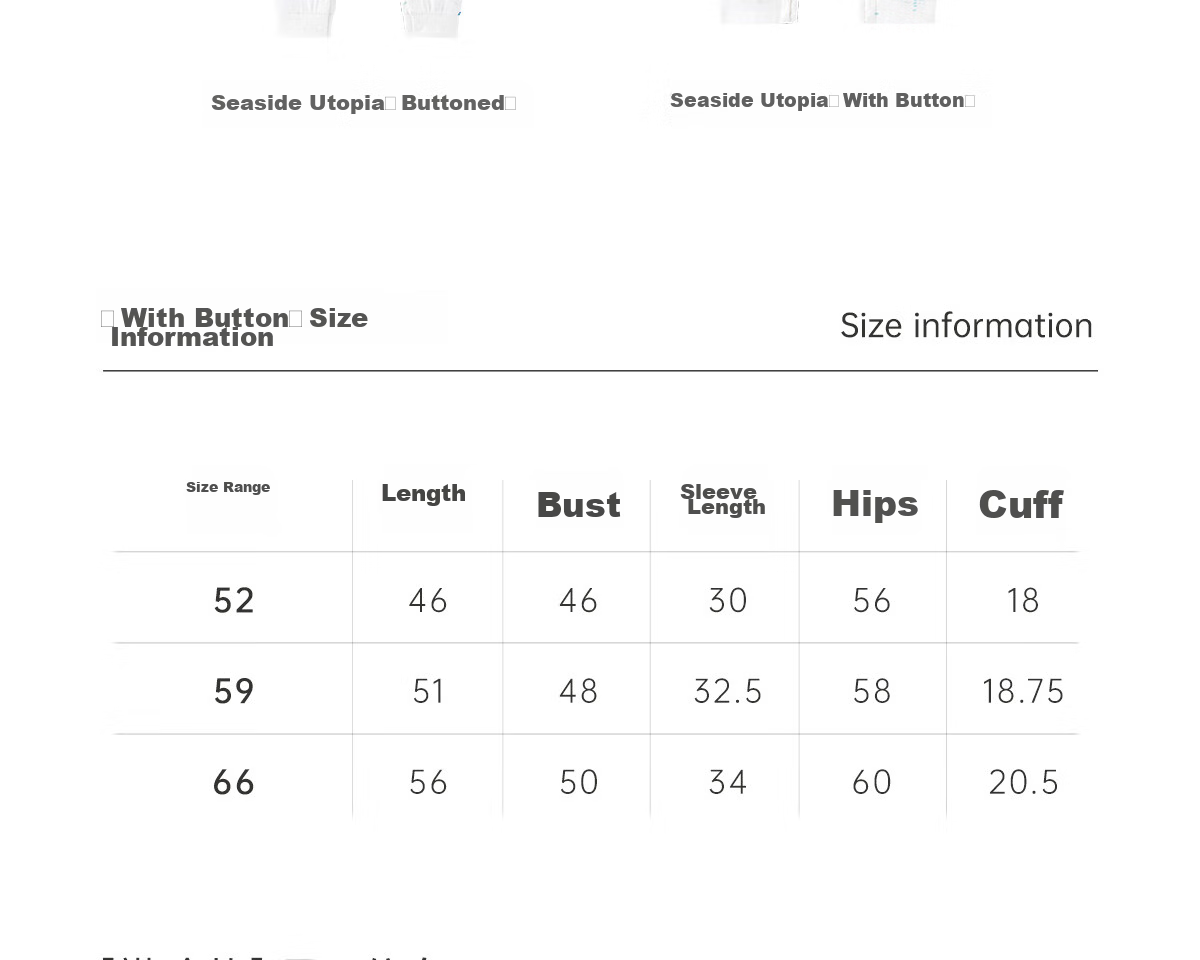Select the Sleeve Length column header

[x=723, y=499]
